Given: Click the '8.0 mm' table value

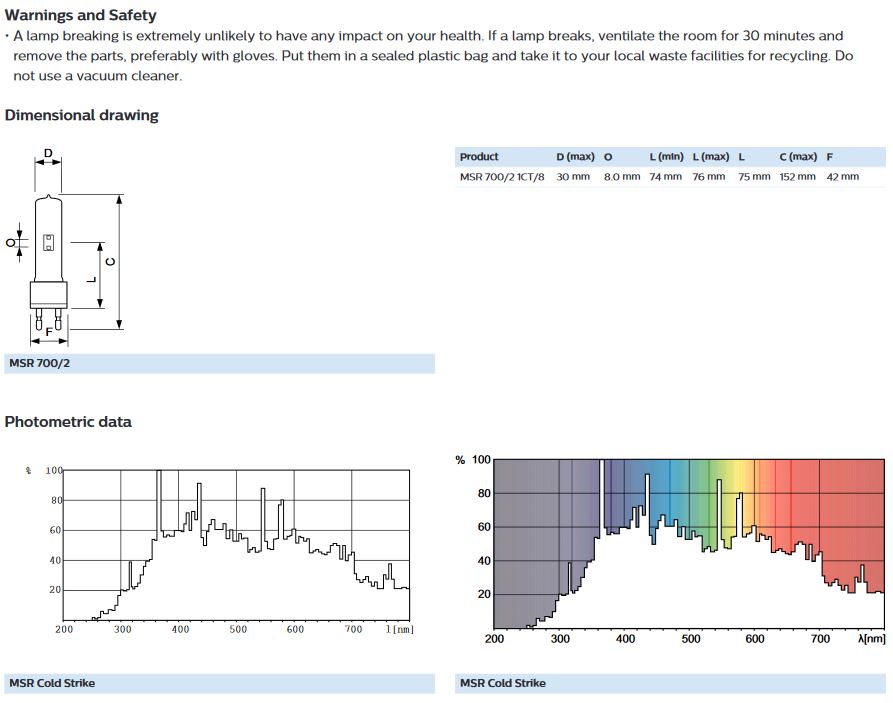Looking at the screenshot, I should click(x=622, y=177).
